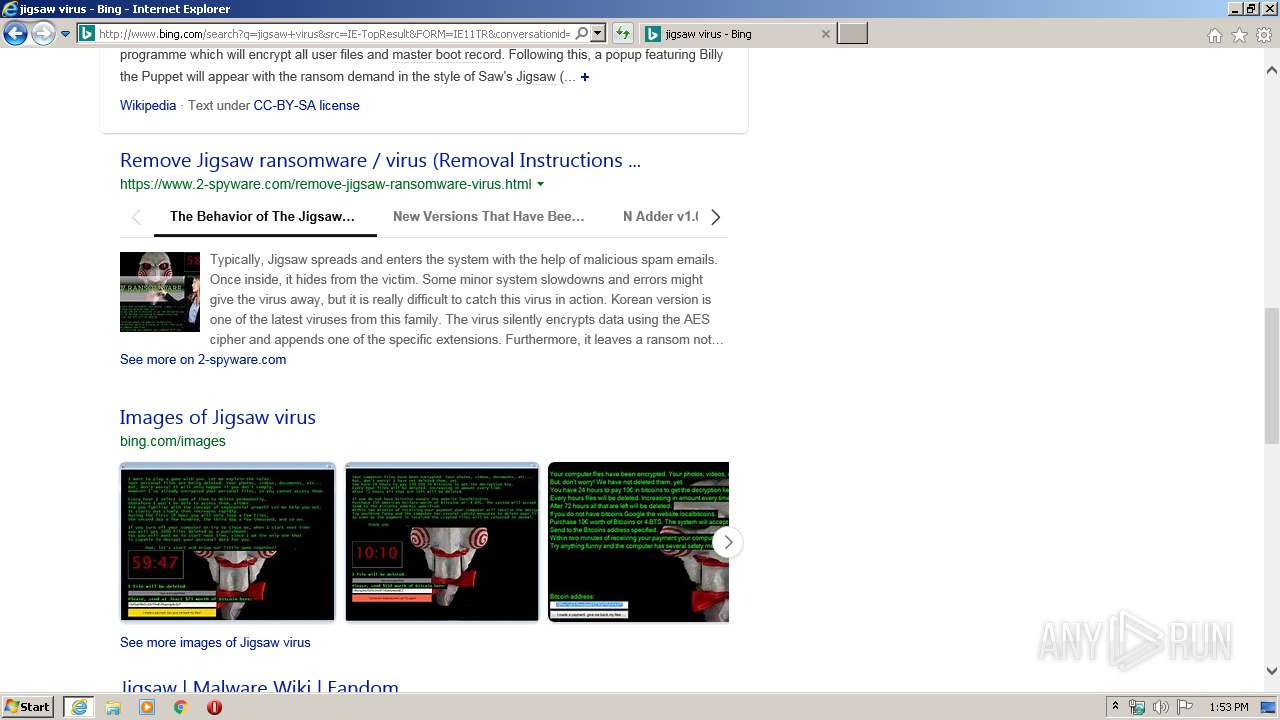Image resolution: width=1280 pixels, height=720 pixels.
Task: Click the network tray icon
Action: [x=1137, y=707]
